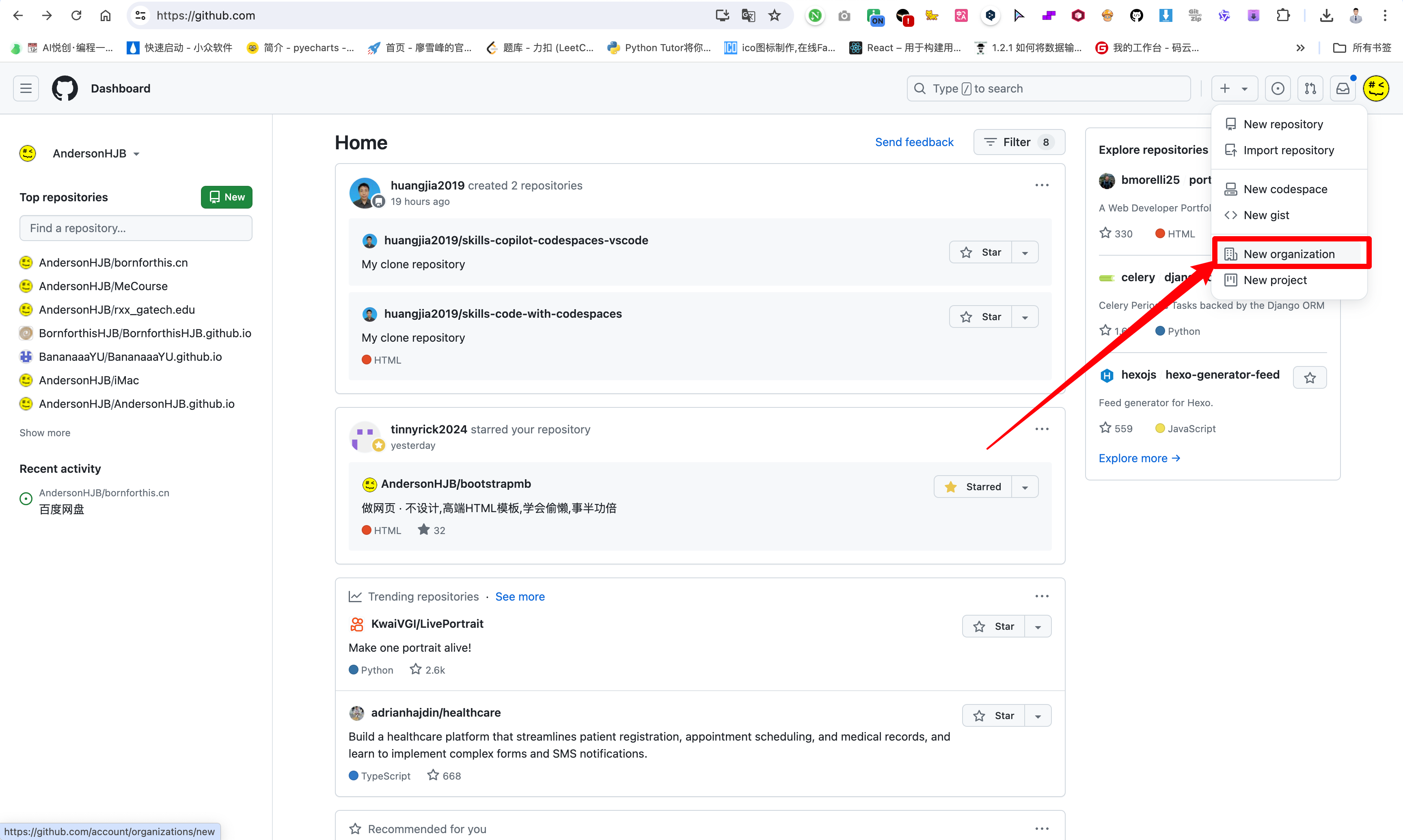Open See more trending repositories
The image size is (1403, 840).
tap(520, 597)
